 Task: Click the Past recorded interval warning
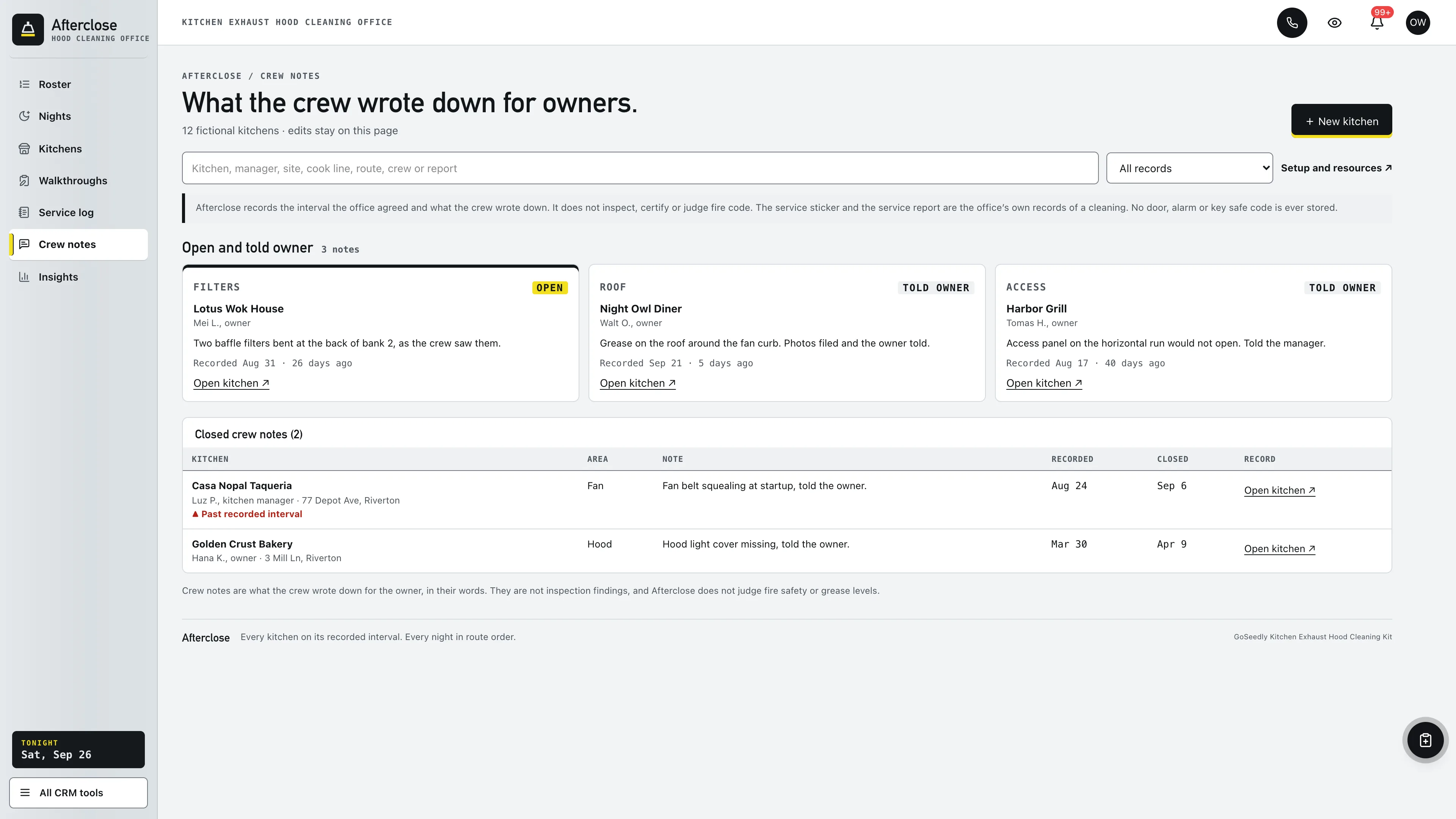[247, 514]
